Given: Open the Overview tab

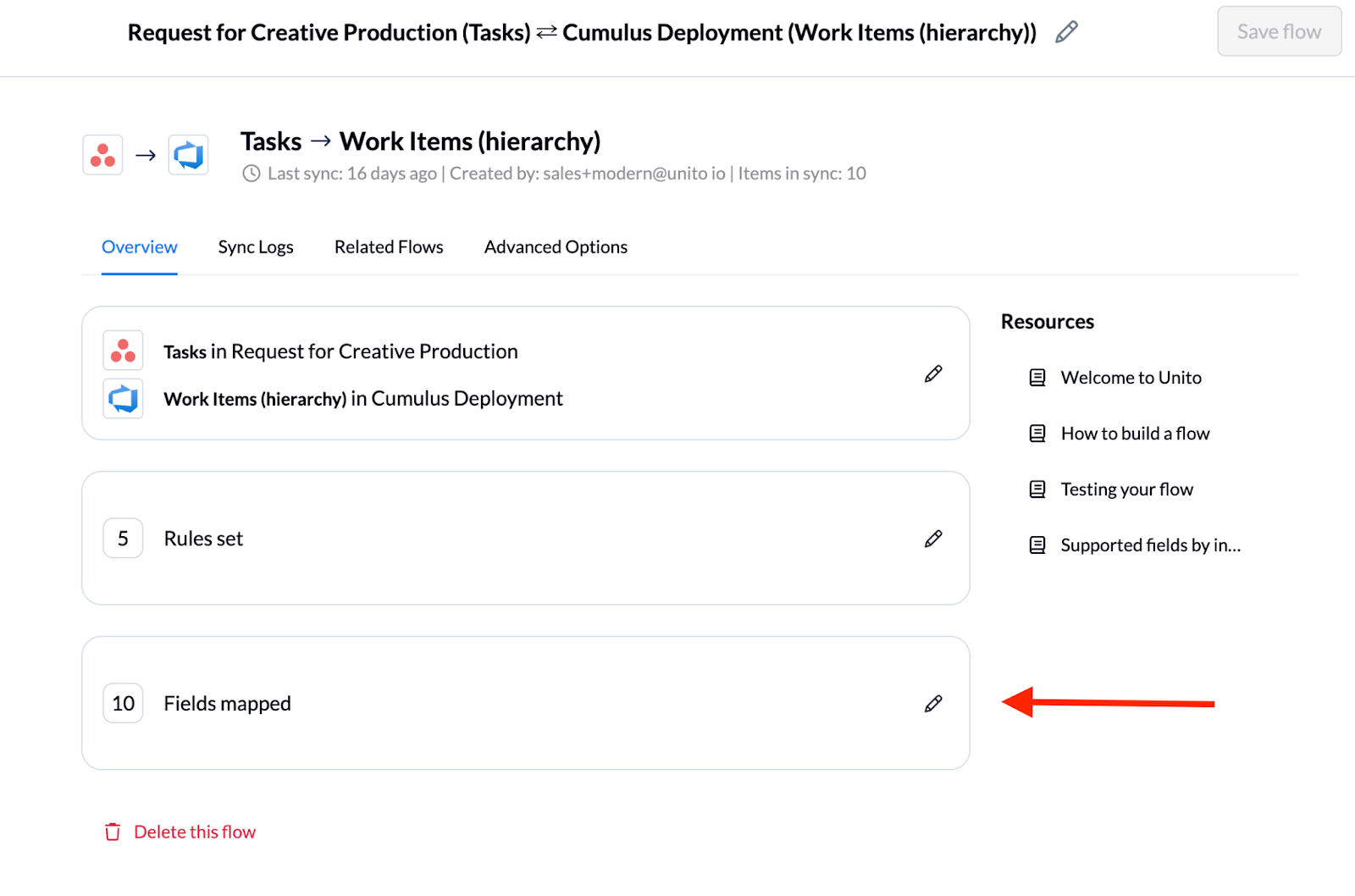Looking at the screenshot, I should [x=139, y=247].
